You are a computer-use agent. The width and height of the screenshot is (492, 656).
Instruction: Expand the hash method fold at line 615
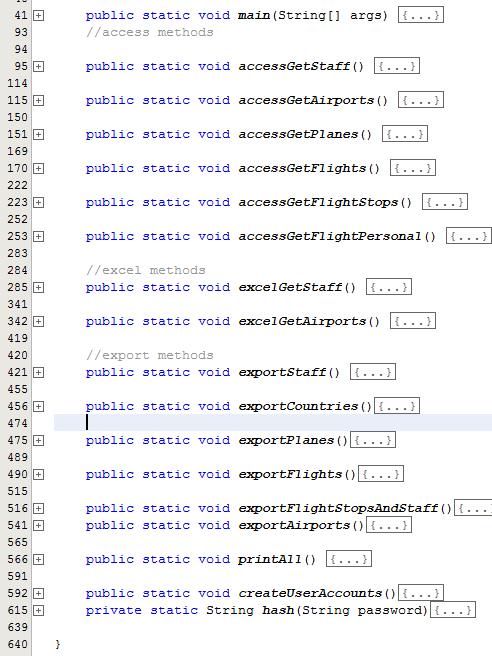[38, 610]
